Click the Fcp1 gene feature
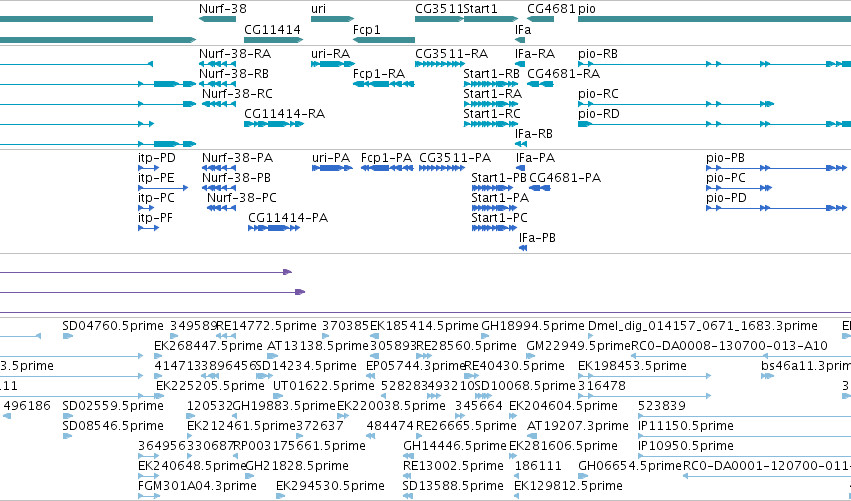Image resolution: width=851 pixels, height=501 pixels. (384, 40)
